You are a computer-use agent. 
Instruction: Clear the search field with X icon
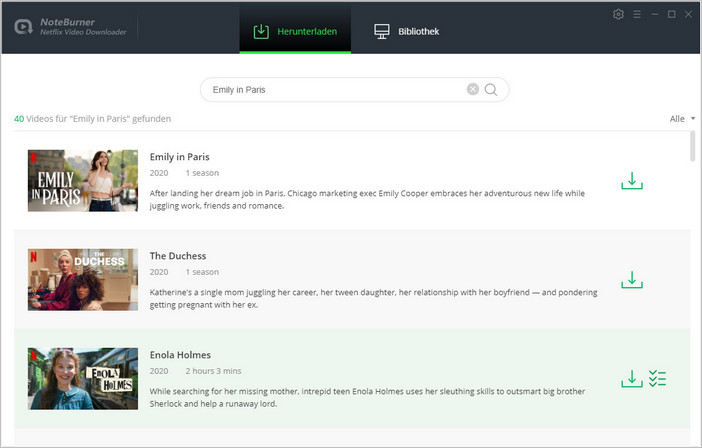(x=473, y=90)
